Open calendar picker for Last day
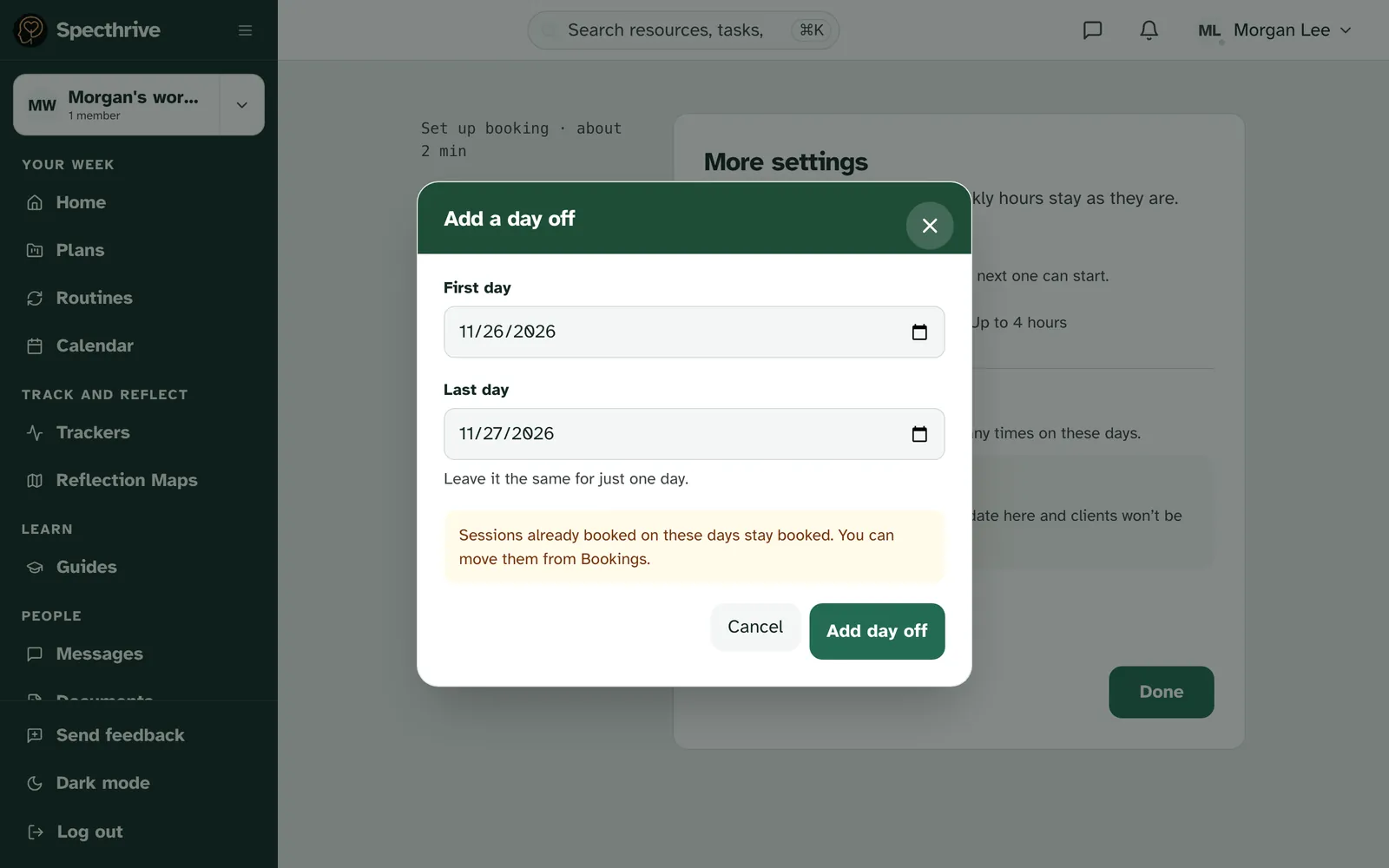 click(x=919, y=434)
